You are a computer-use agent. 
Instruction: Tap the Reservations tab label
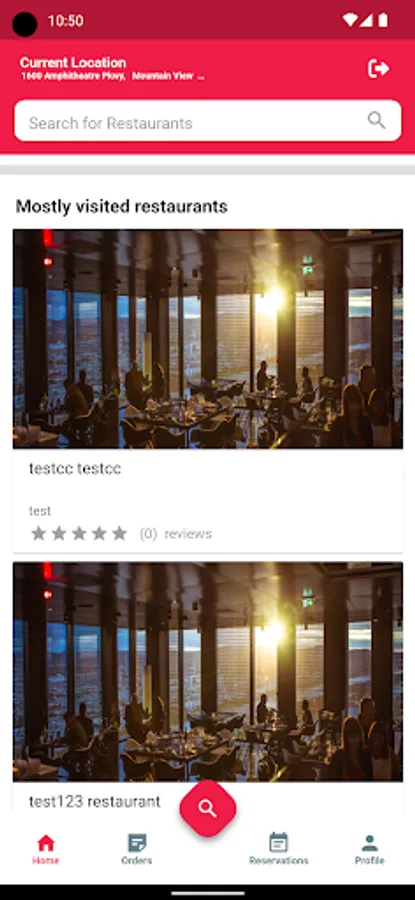(278, 860)
